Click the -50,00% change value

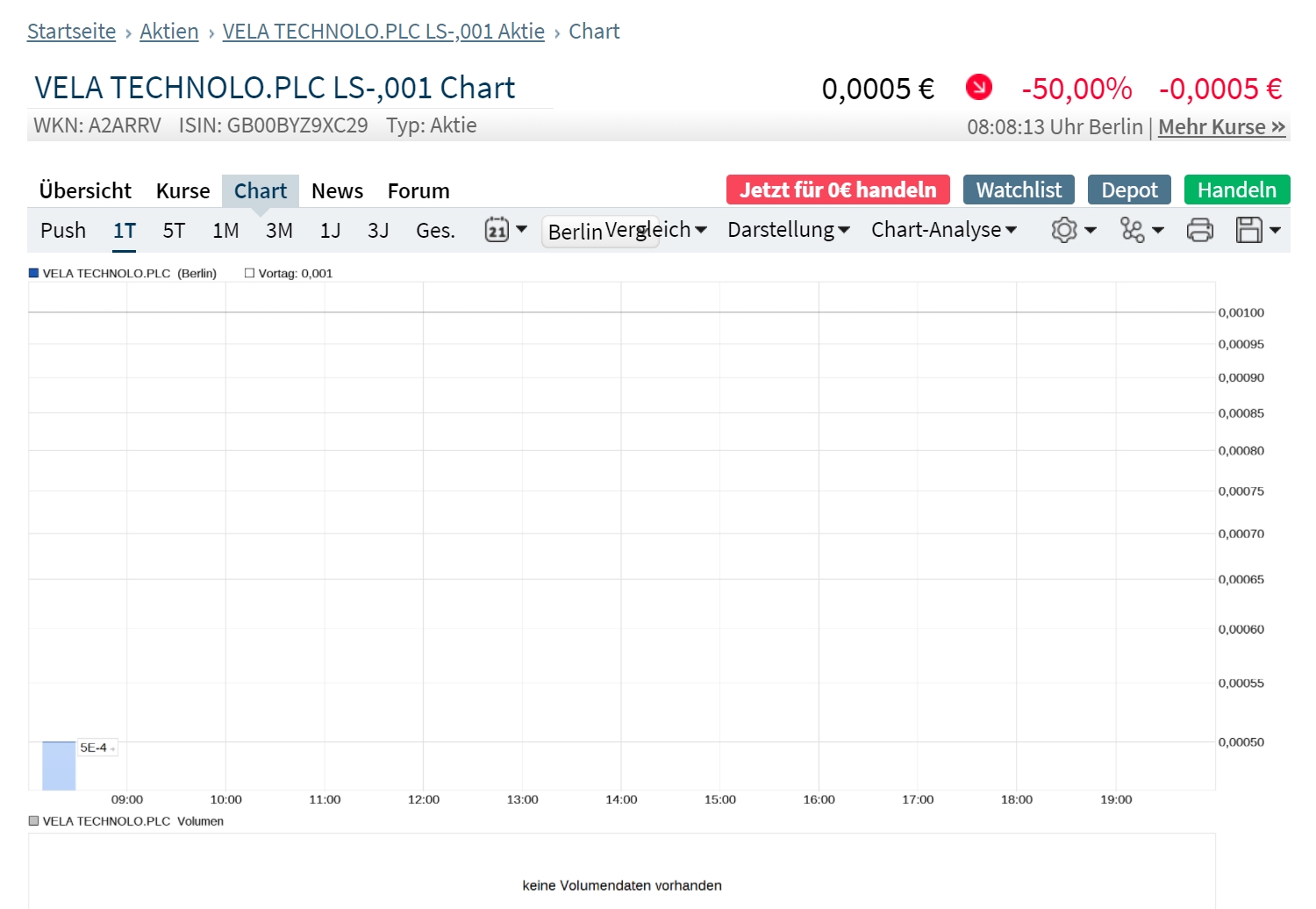coord(1076,89)
